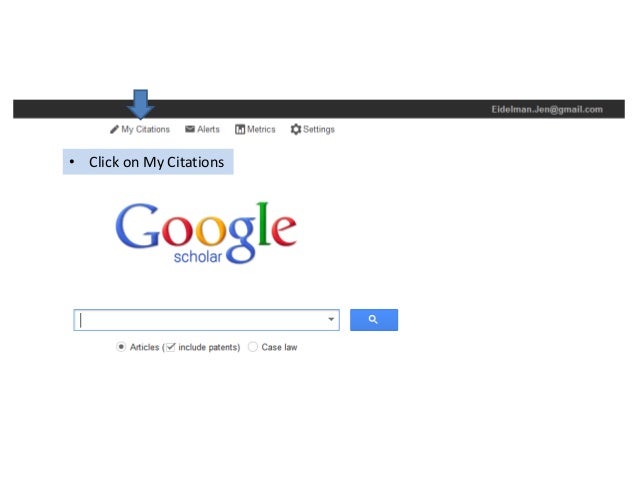Click the Google Scholar logo
The image size is (638, 479).
tap(206, 233)
